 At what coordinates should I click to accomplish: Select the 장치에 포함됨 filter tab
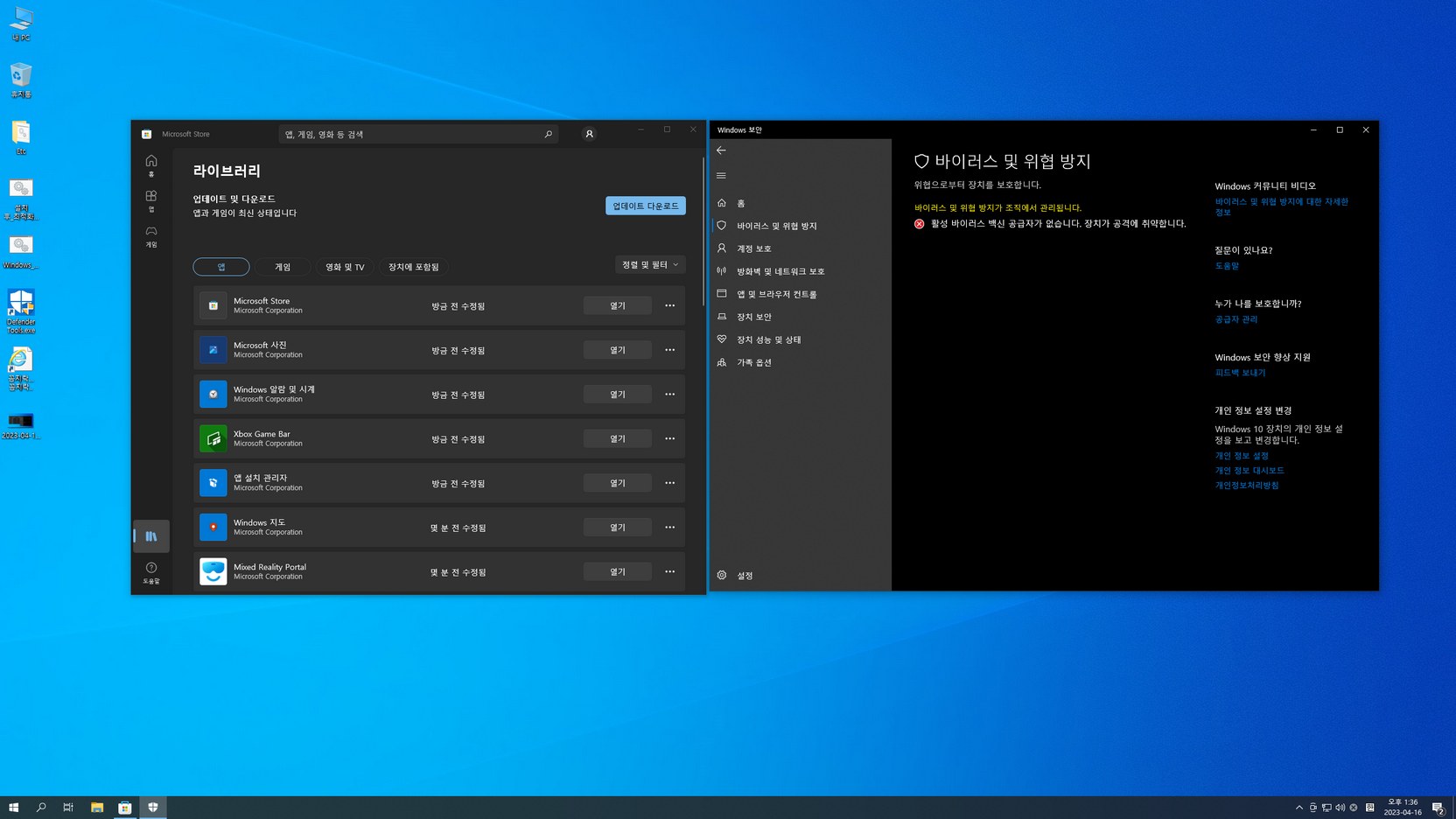414,267
